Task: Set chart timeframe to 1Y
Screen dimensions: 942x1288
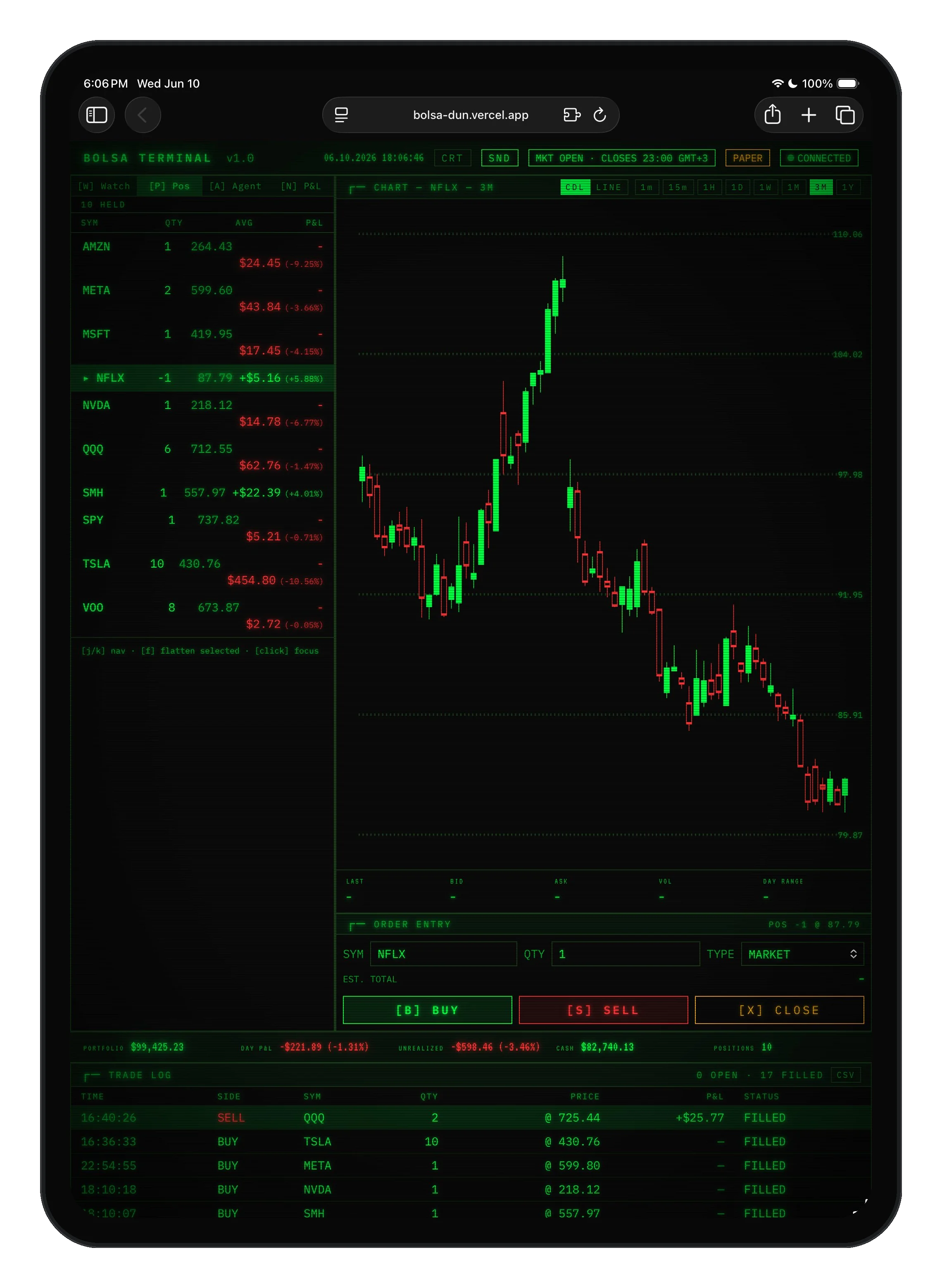Action: [849, 187]
